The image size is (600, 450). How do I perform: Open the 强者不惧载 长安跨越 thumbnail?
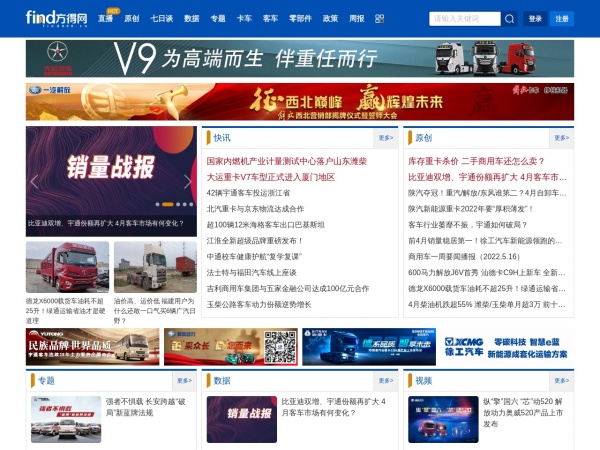[x=66, y=419]
